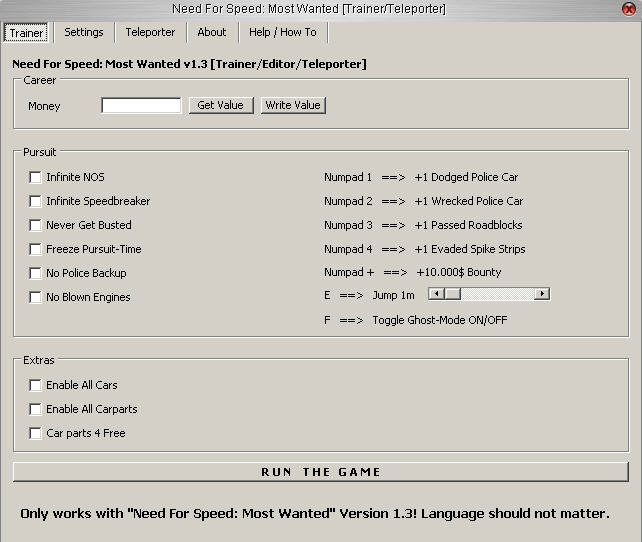Open the About tab
Viewport: 642px width, 542px height.
(x=212, y=32)
